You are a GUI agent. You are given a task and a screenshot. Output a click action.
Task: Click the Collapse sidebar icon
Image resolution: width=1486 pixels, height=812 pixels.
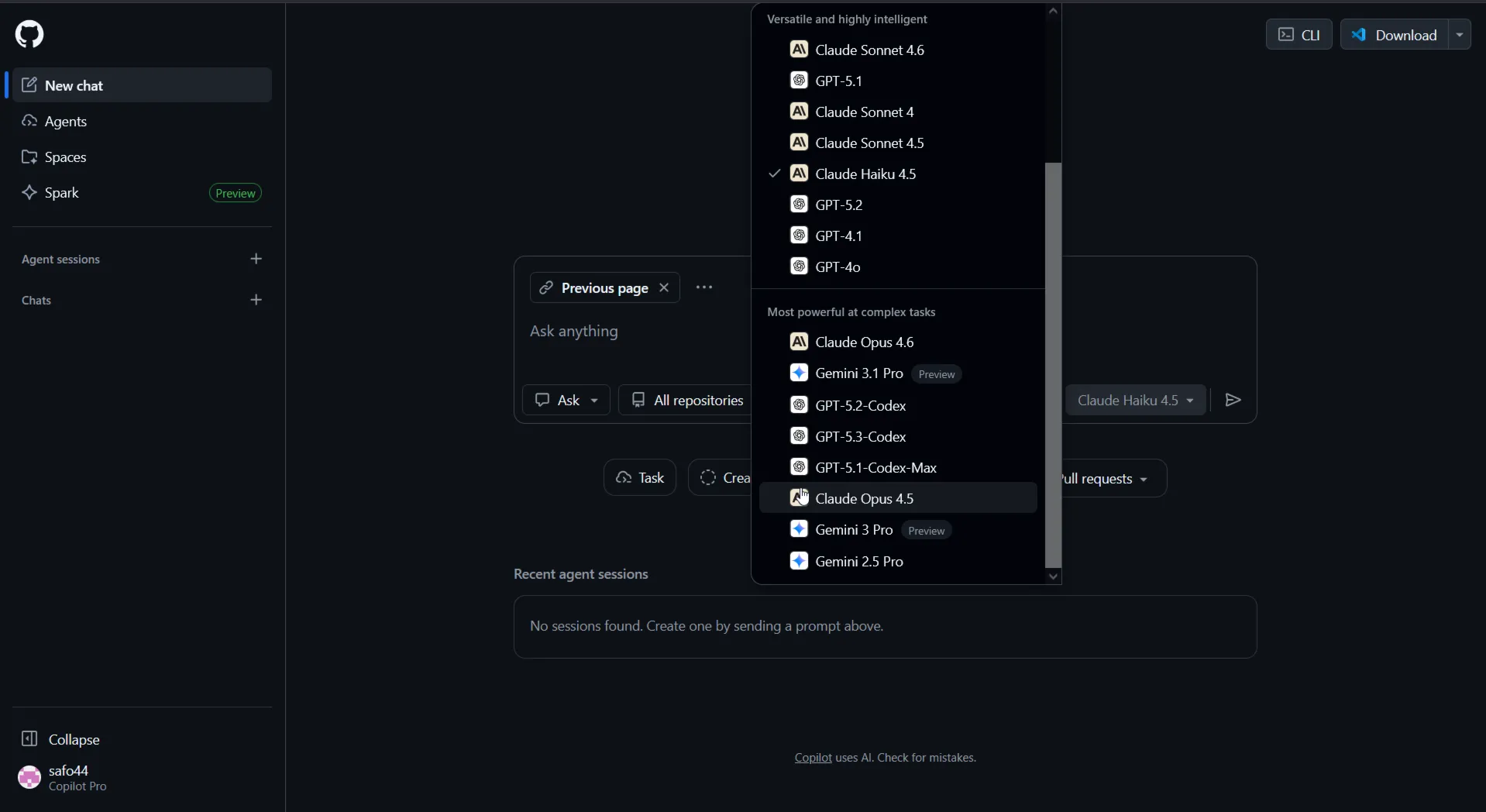[29, 739]
